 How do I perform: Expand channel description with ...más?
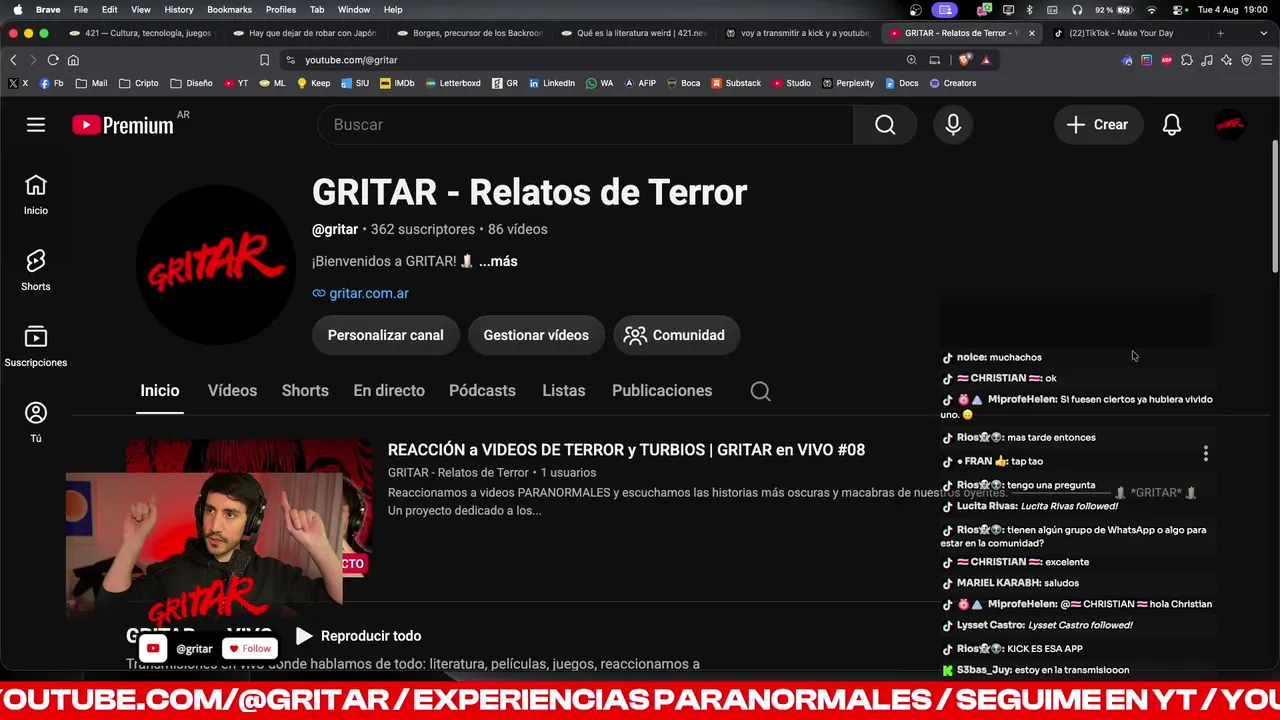click(498, 261)
